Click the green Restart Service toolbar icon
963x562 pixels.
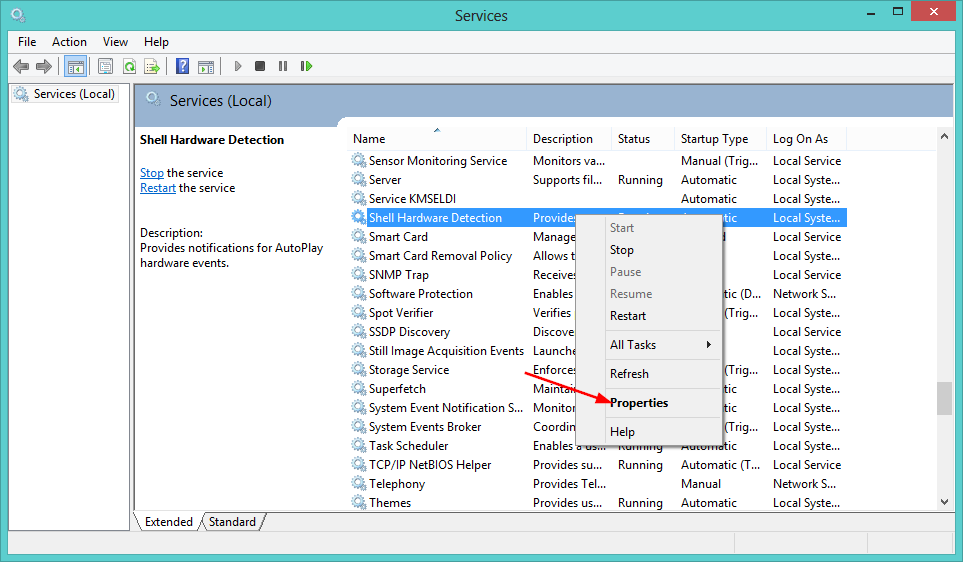[306, 67]
